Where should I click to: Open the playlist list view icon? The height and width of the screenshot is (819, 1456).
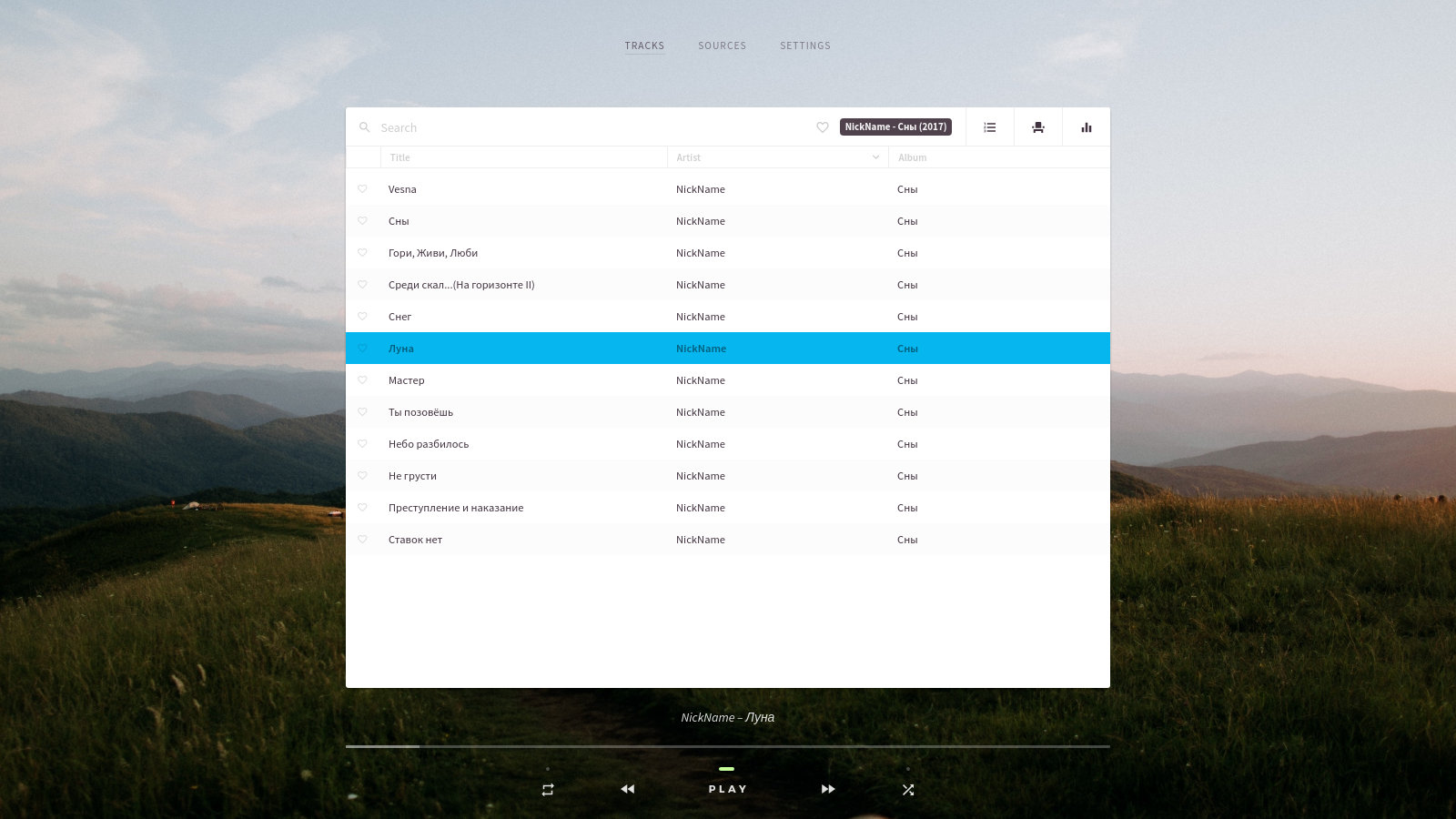(x=990, y=127)
